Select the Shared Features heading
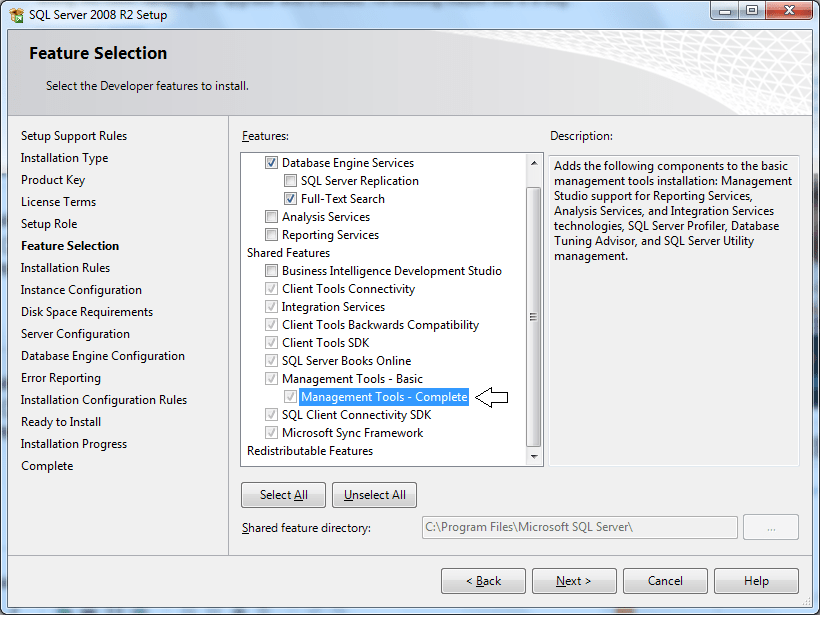 289,253
